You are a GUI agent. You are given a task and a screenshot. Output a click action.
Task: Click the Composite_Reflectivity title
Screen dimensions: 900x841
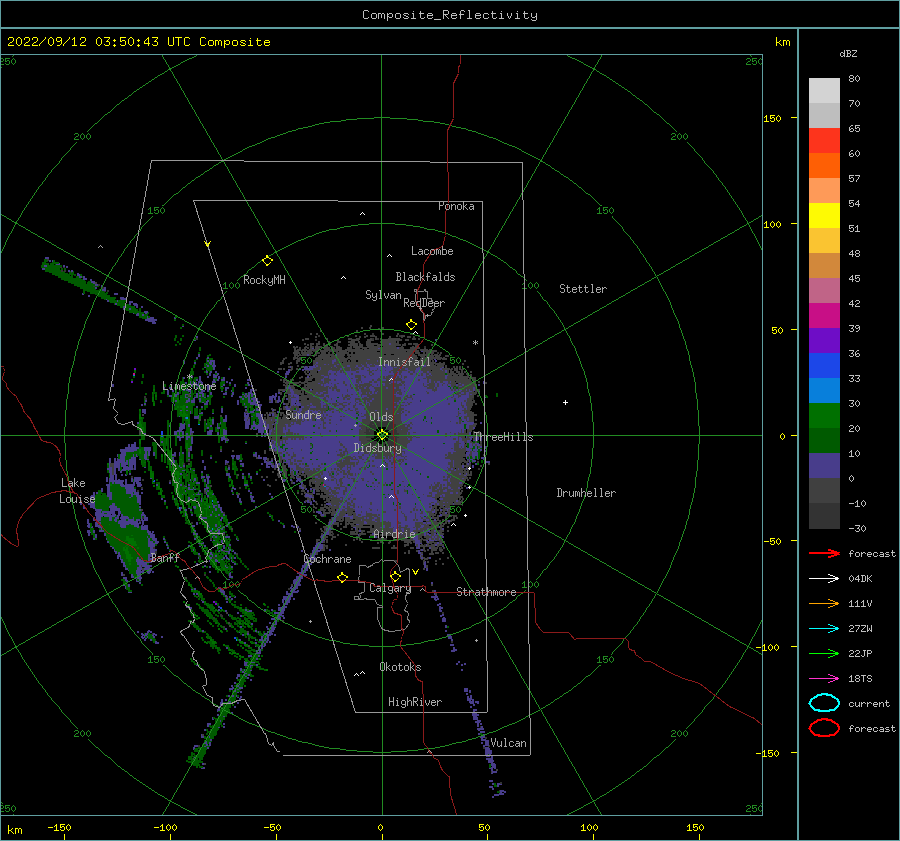(x=450, y=15)
